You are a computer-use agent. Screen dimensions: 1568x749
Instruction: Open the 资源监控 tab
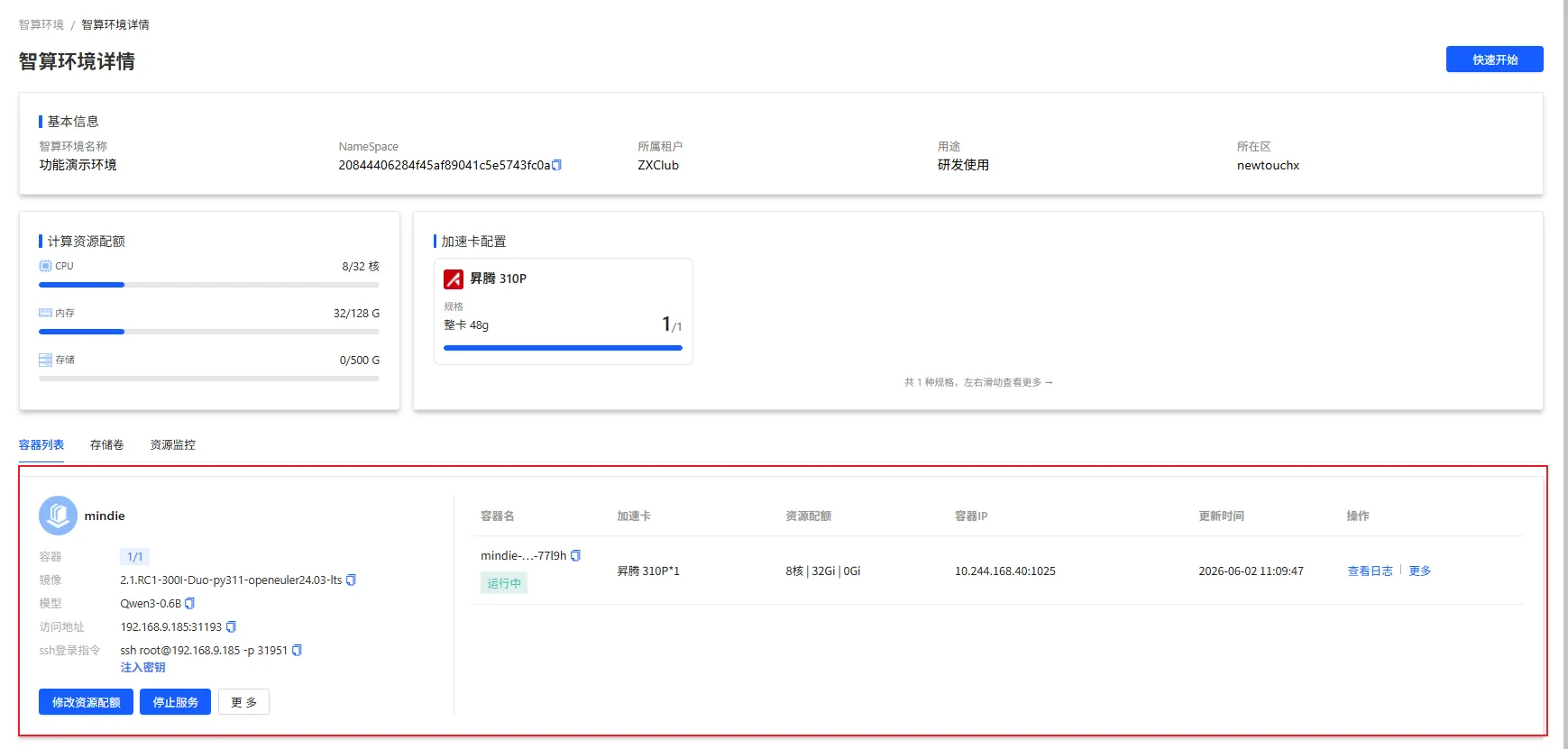point(172,444)
